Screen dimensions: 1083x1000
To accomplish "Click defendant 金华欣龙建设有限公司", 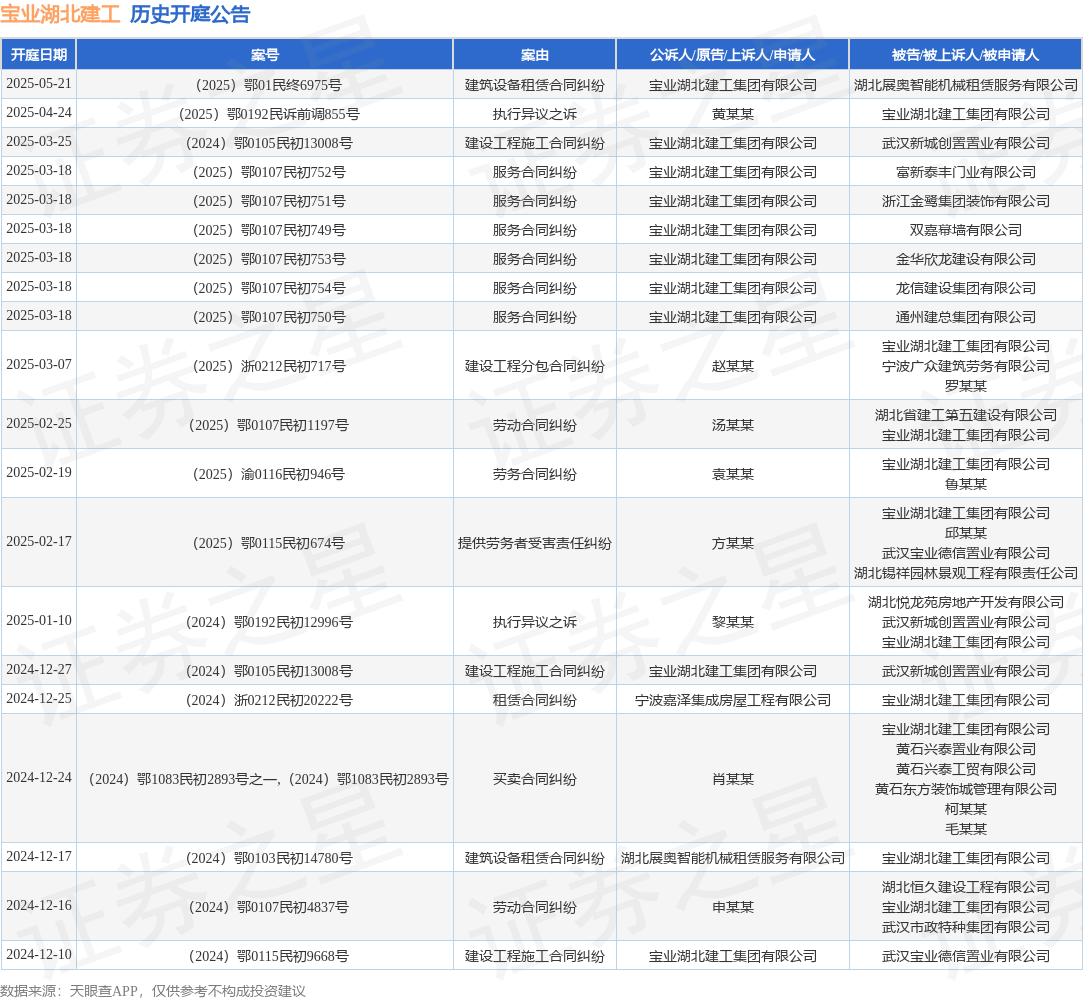I will click(x=966, y=259).
